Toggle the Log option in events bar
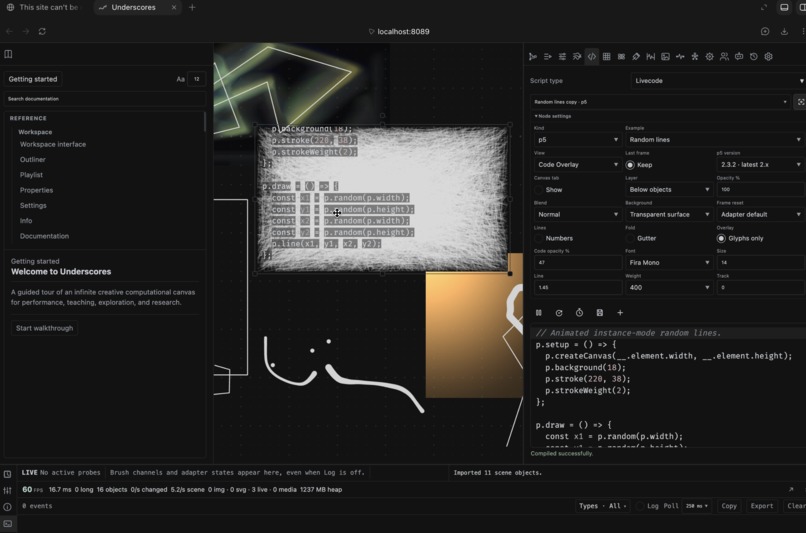806x533 pixels. pyautogui.click(x=640, y=506)
